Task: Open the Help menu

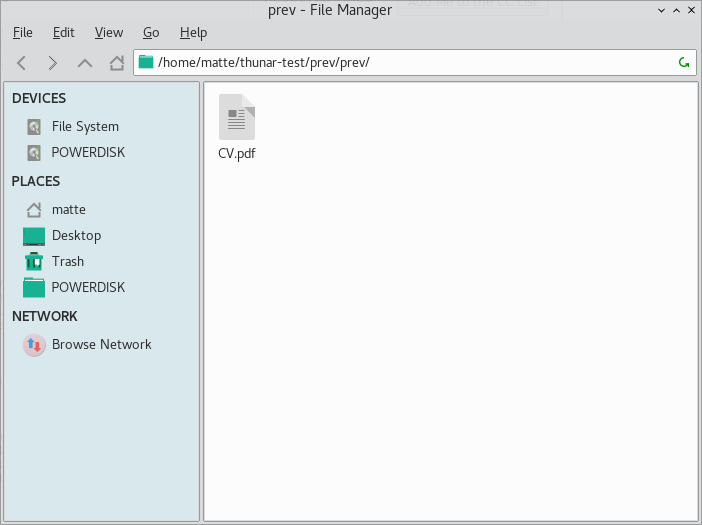Action: tap(193, 33)
